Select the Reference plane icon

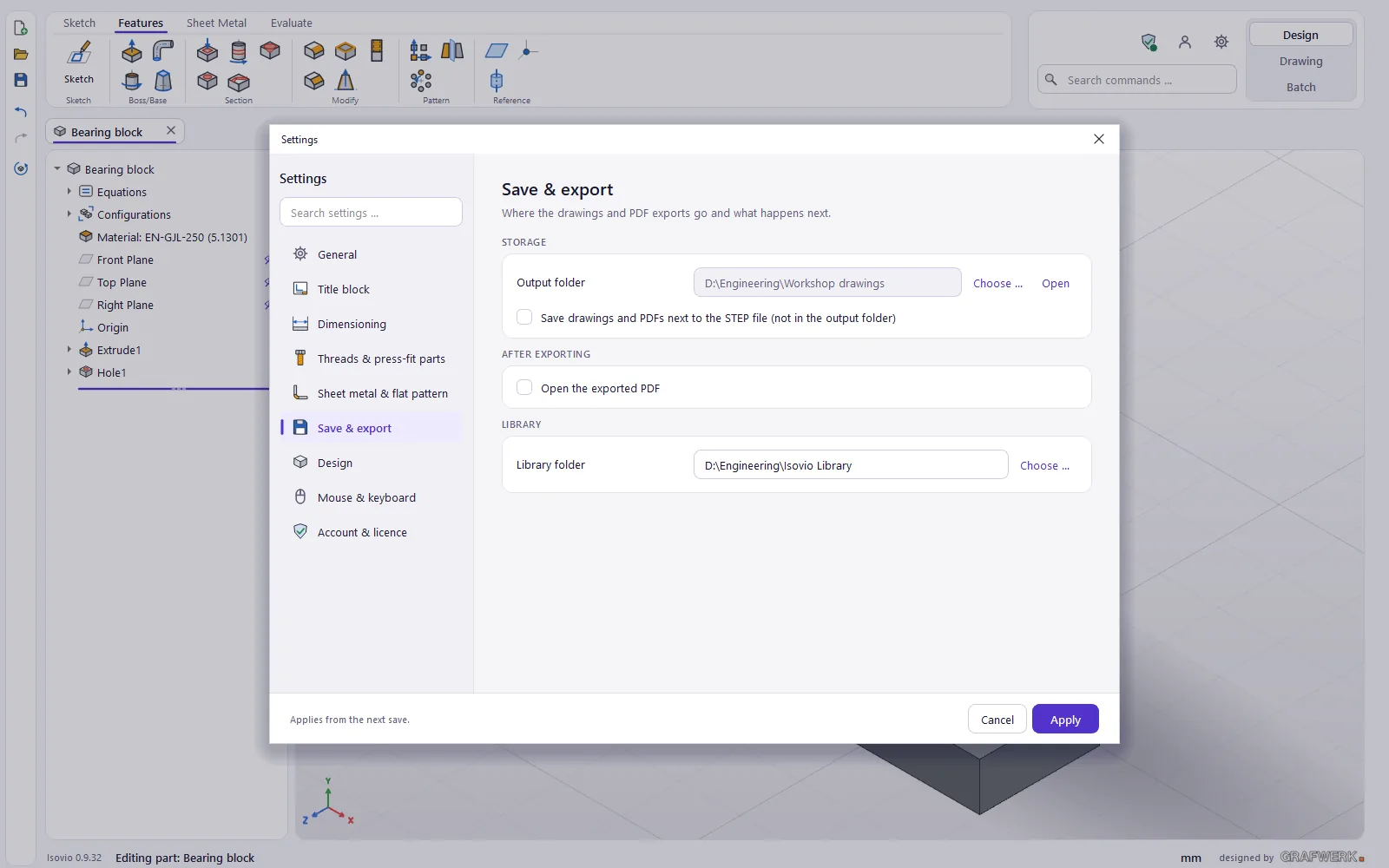point(497,51)
